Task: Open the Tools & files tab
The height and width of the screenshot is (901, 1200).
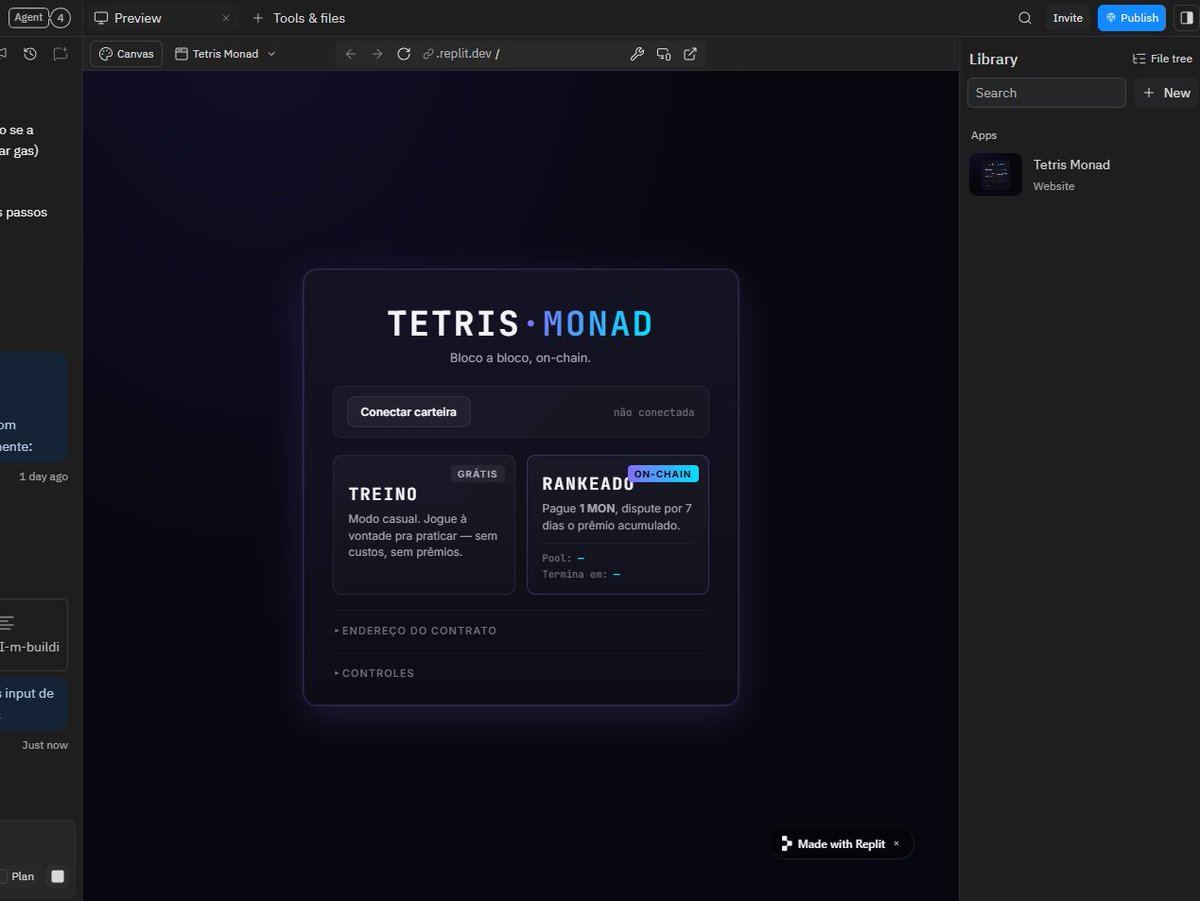Action: (309, 18)
